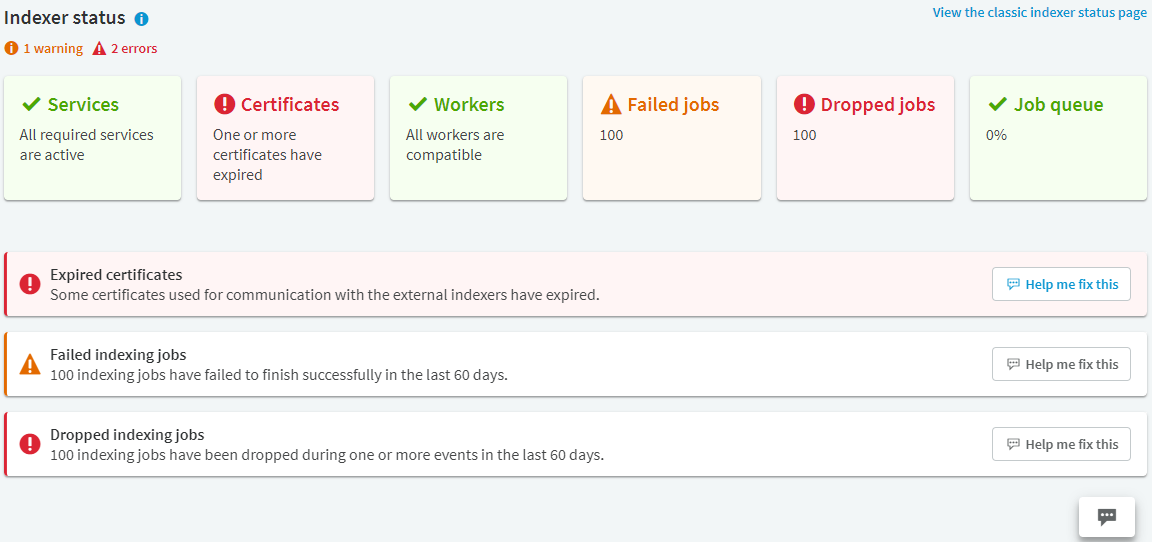
Task: Click the red error icon in Expired certificates row
Action: (30, 284)
